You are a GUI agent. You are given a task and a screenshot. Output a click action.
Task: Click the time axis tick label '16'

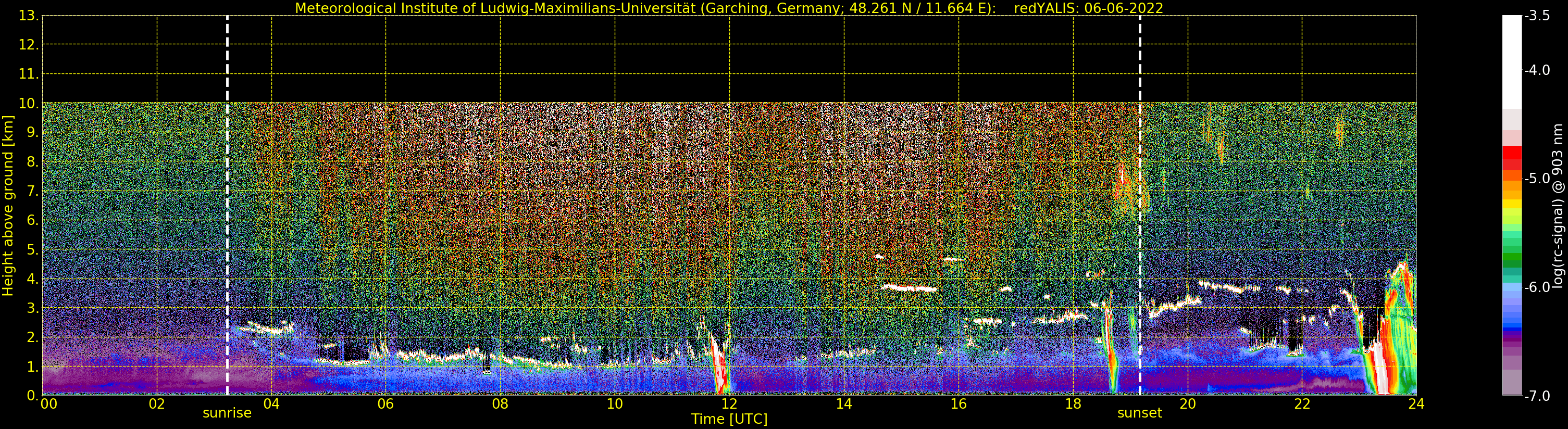[x=959, y=404]
